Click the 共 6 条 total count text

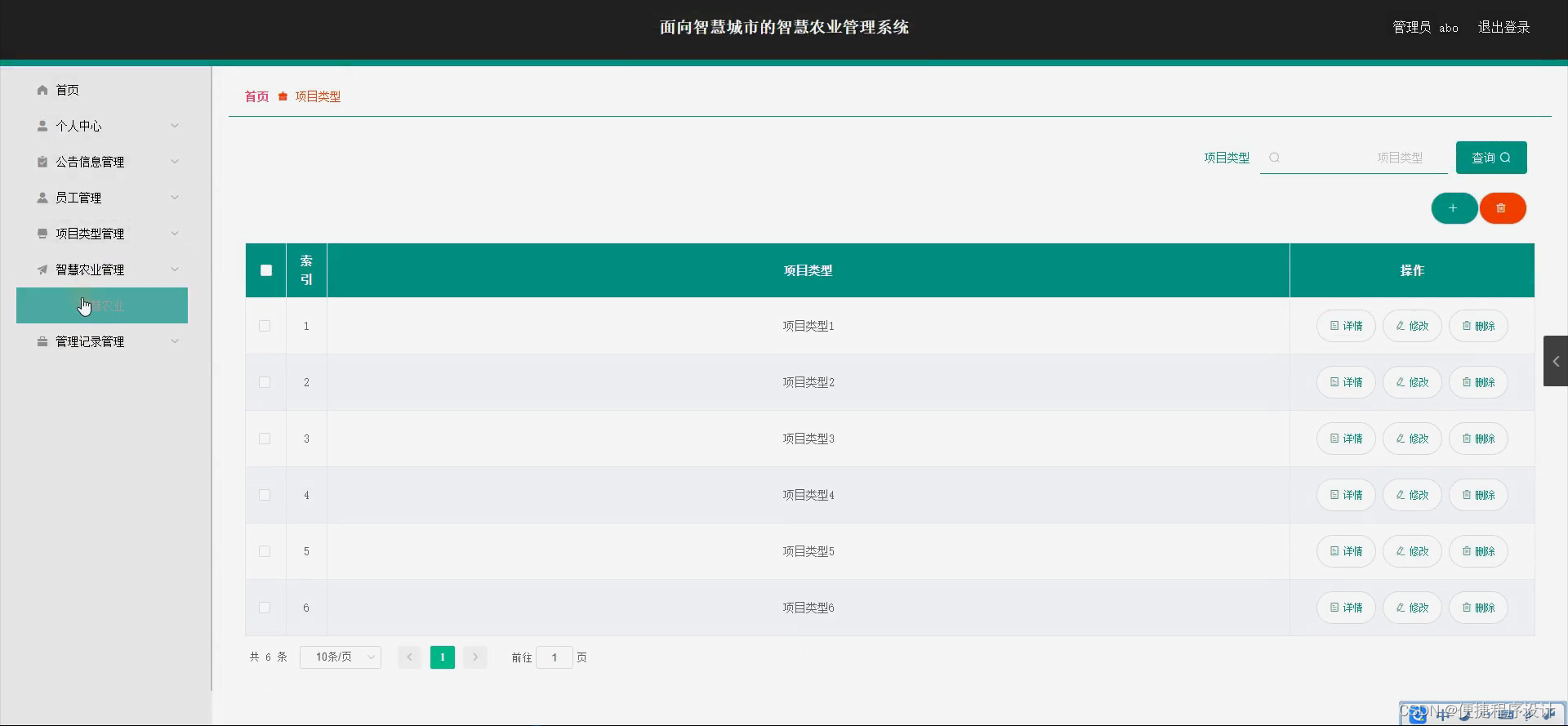268,657
